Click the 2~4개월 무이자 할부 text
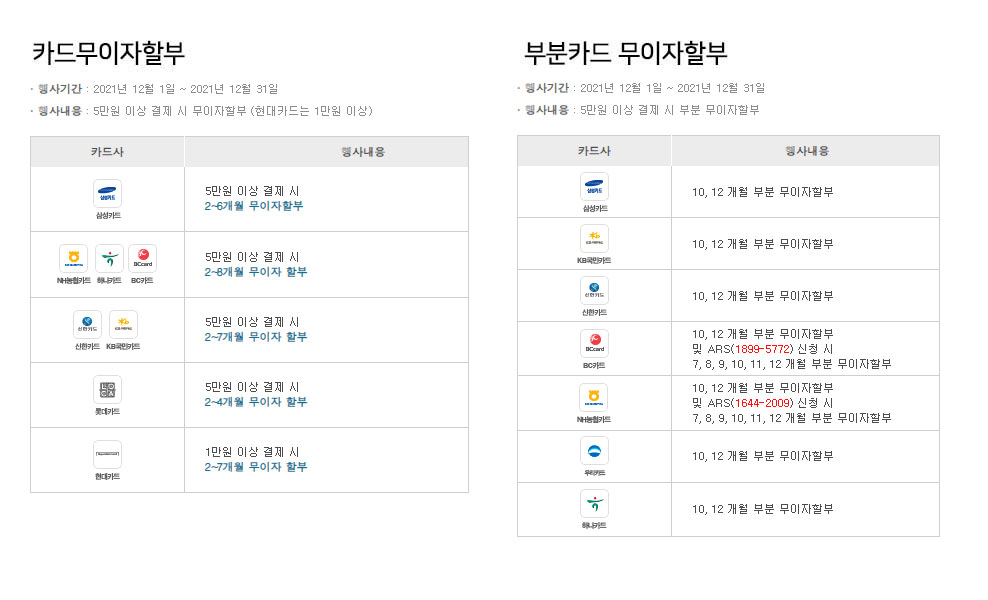Image resolution: width=988 pixels, height=600 pixels. click(256, 402)
